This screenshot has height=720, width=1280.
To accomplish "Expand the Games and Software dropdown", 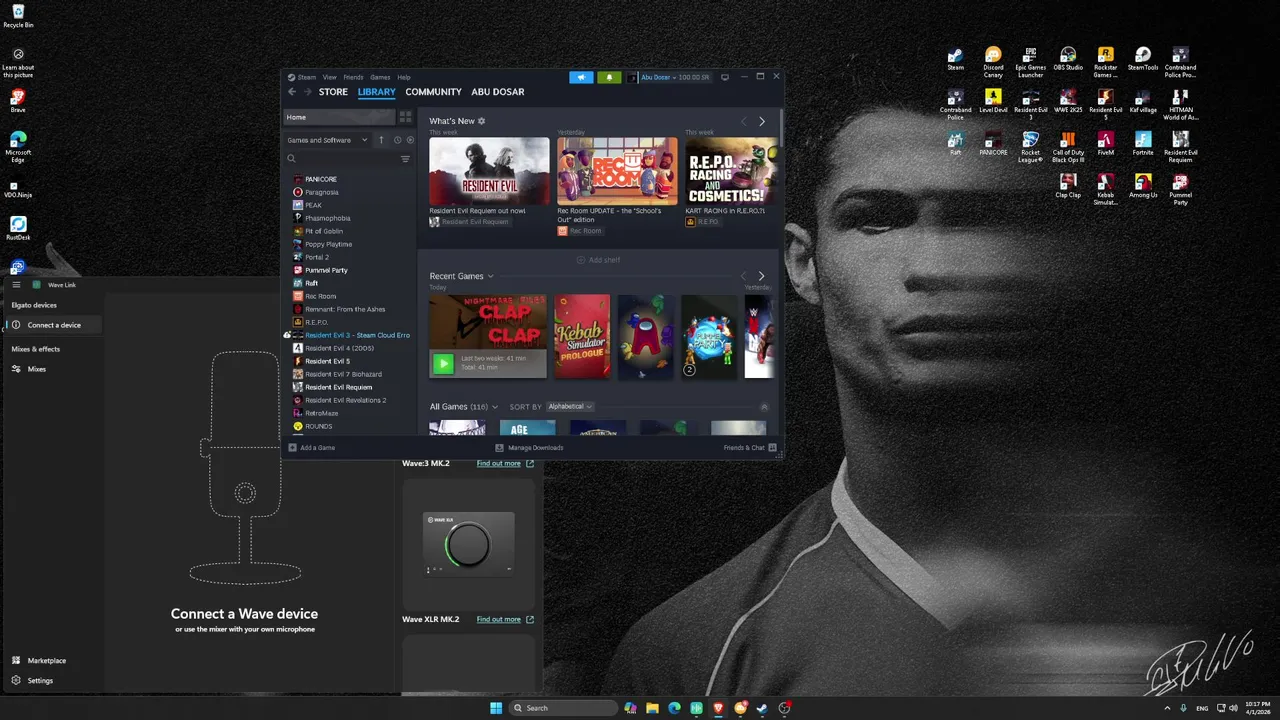I will click(x=327, y=140).
